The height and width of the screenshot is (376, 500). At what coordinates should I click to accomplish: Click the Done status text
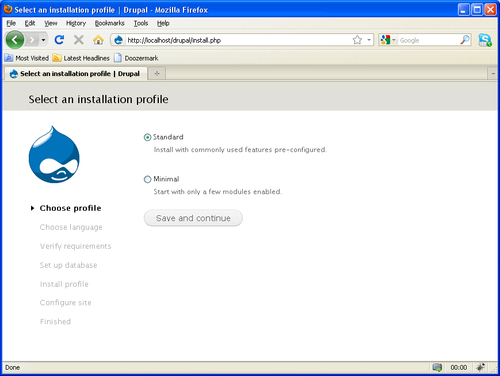(x=12, y=367)
